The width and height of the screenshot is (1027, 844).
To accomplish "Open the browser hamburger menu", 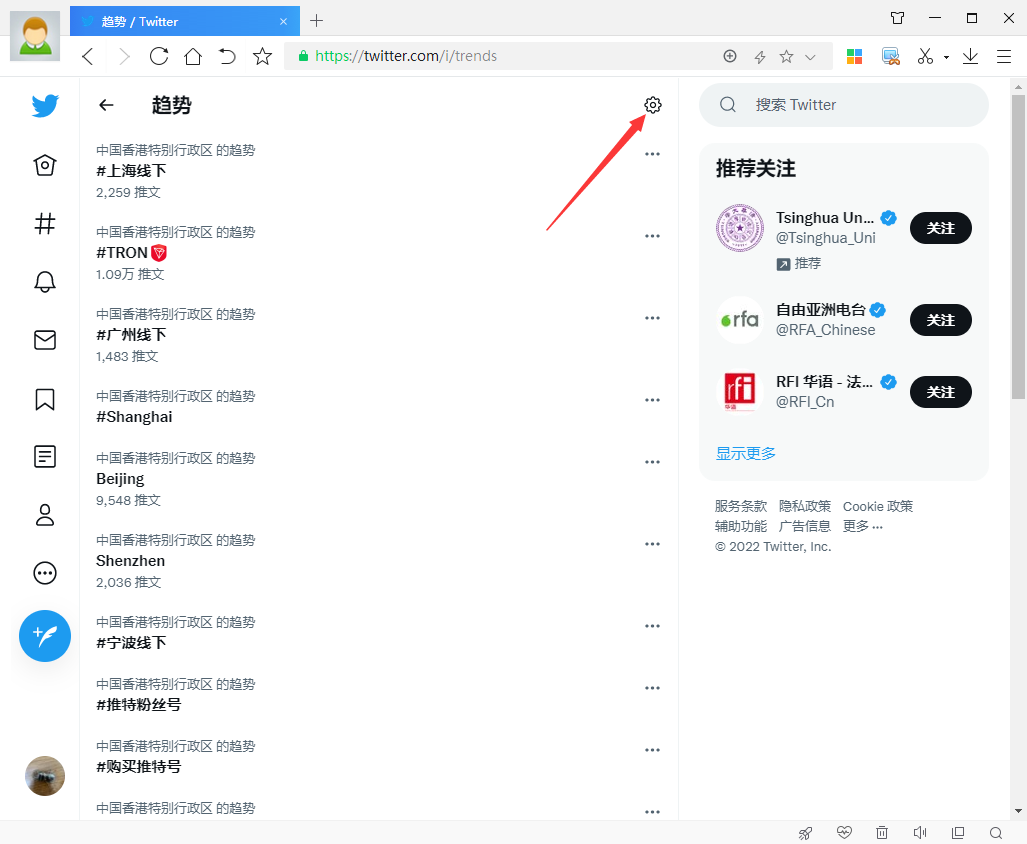I will click(x=1004, y=56).
